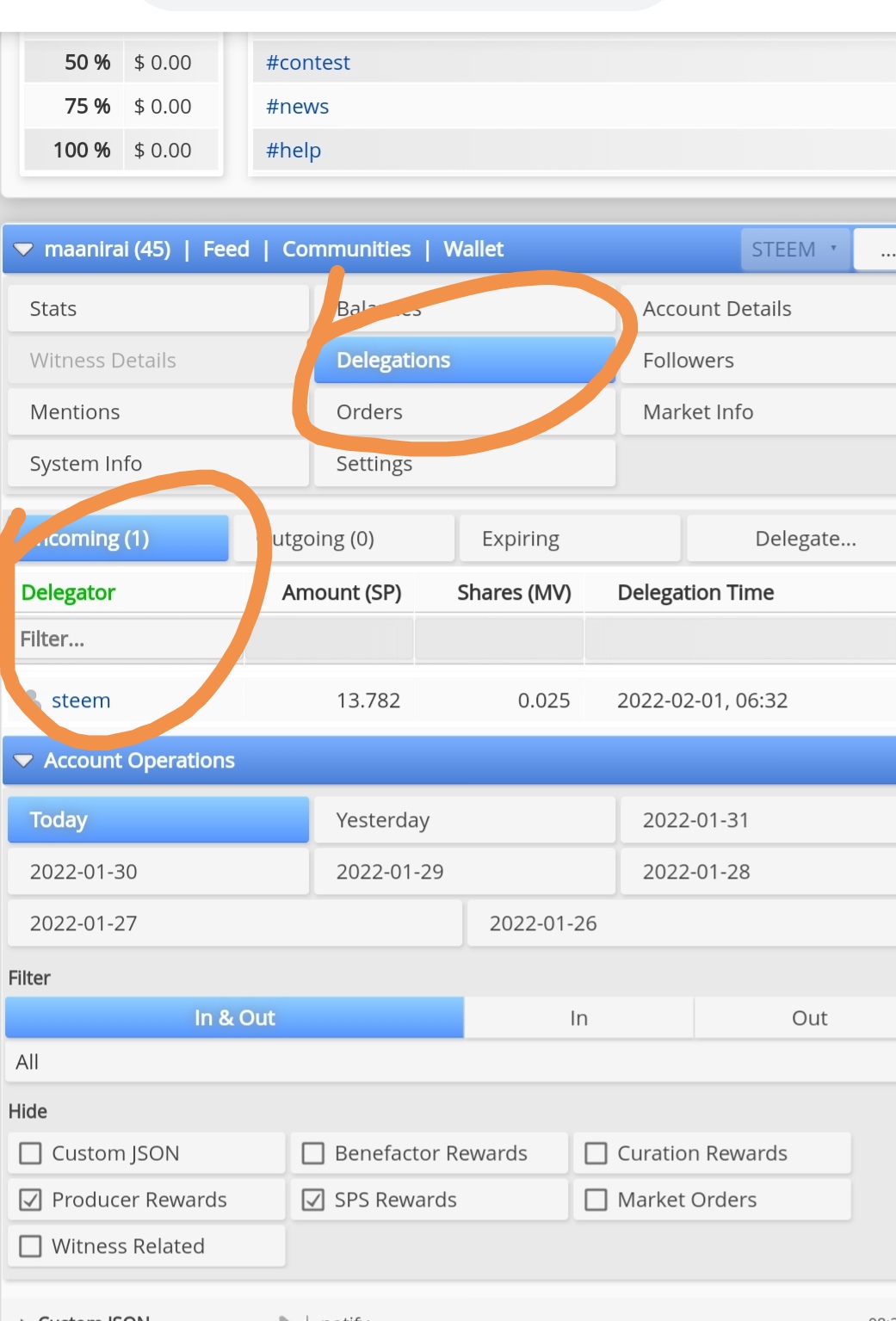
Task: Open the Wallet link
Action: (473, 250)
